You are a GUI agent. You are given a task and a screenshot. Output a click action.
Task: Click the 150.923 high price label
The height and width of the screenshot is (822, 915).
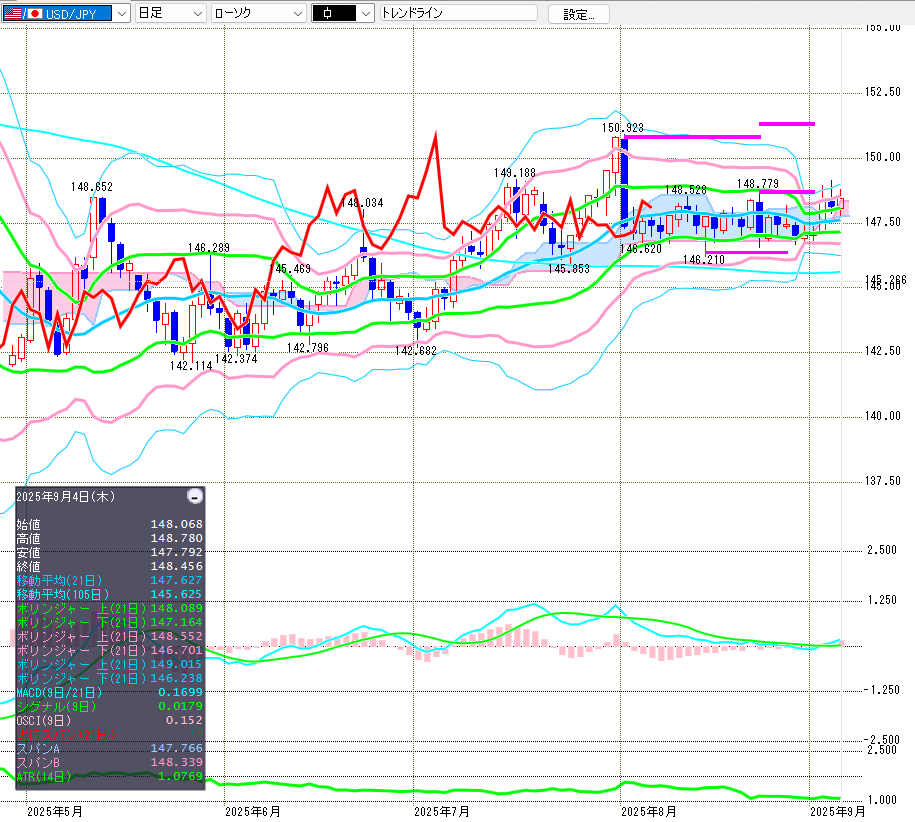623,128
